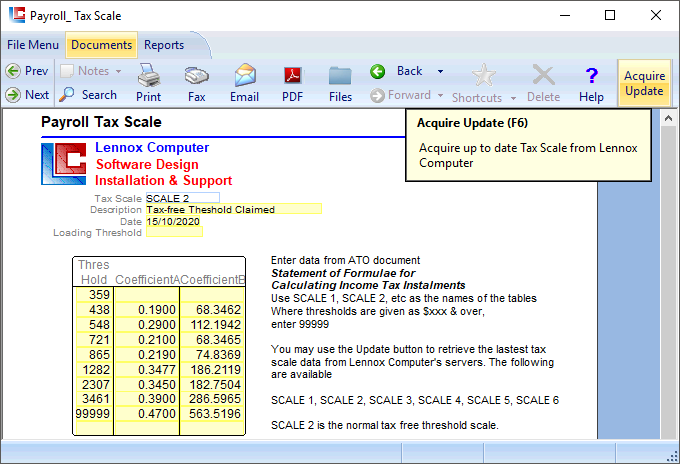Click the Tax Scale field SCALE 2

[x=183, y=198]
